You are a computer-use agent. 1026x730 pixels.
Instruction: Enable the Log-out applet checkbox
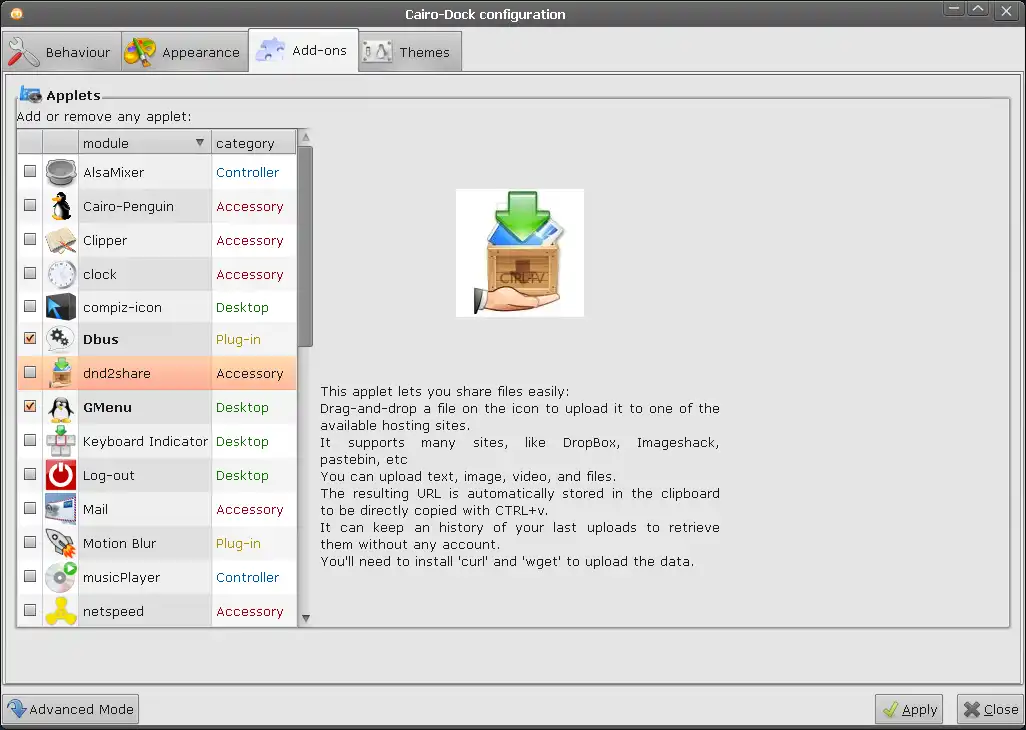30,474
